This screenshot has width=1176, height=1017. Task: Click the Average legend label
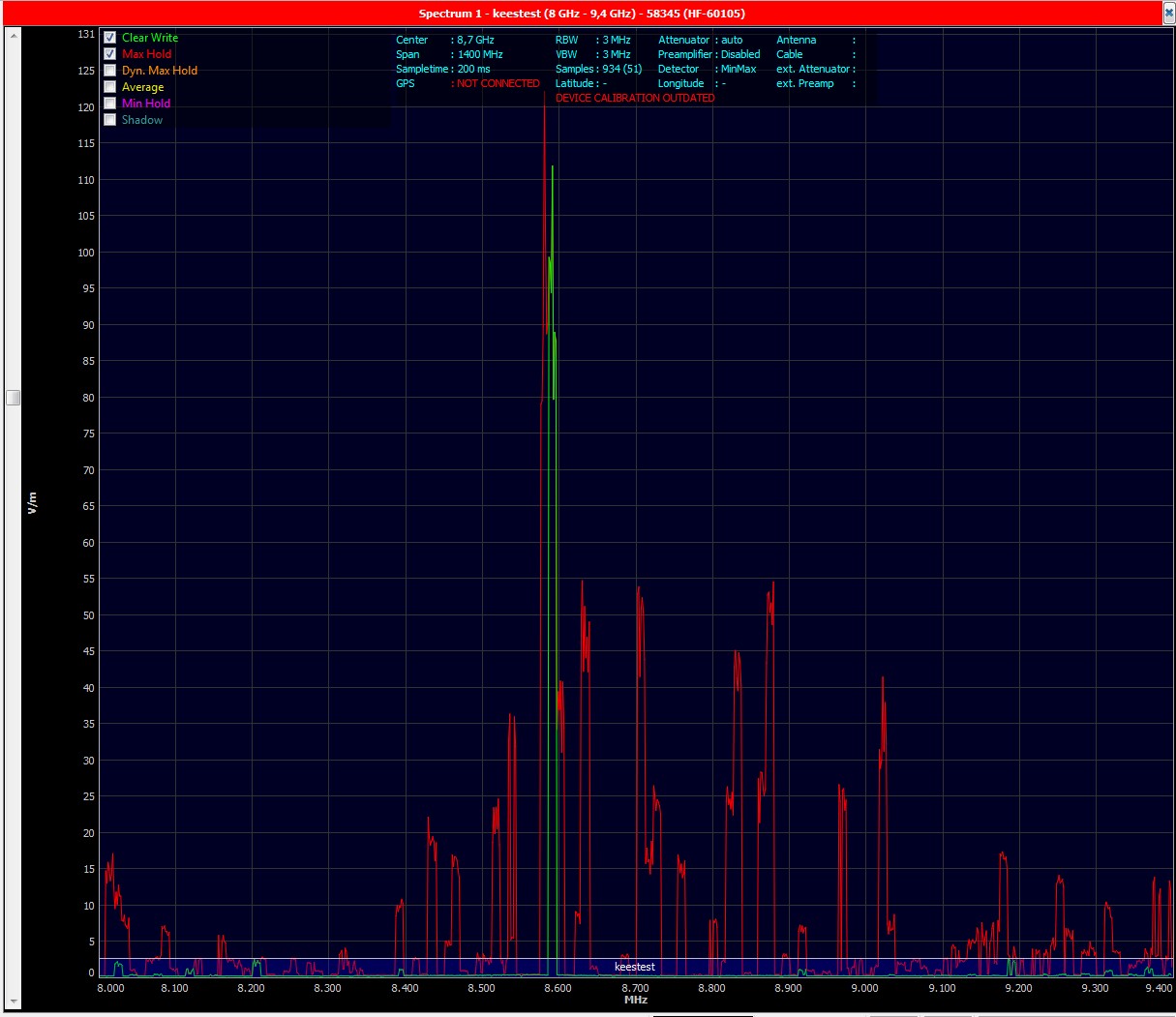(x=142, y=87)
